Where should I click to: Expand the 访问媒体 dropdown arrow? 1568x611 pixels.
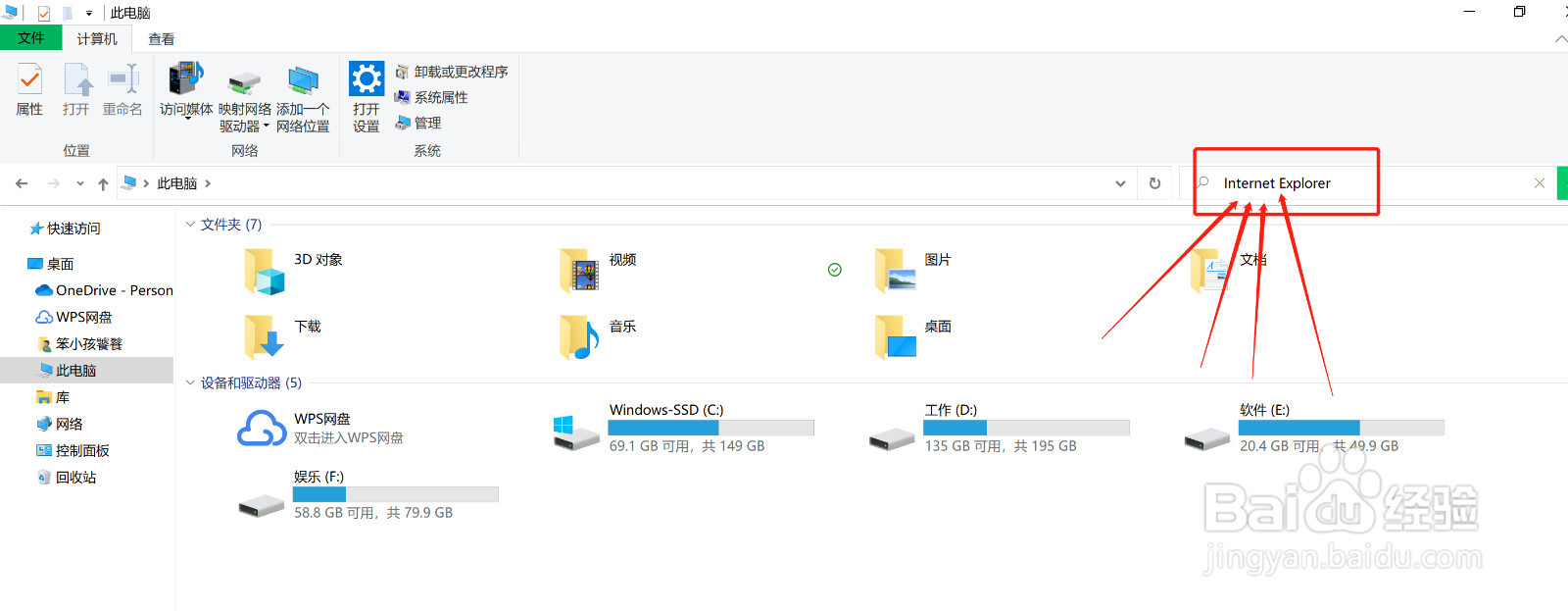(187, 120)
